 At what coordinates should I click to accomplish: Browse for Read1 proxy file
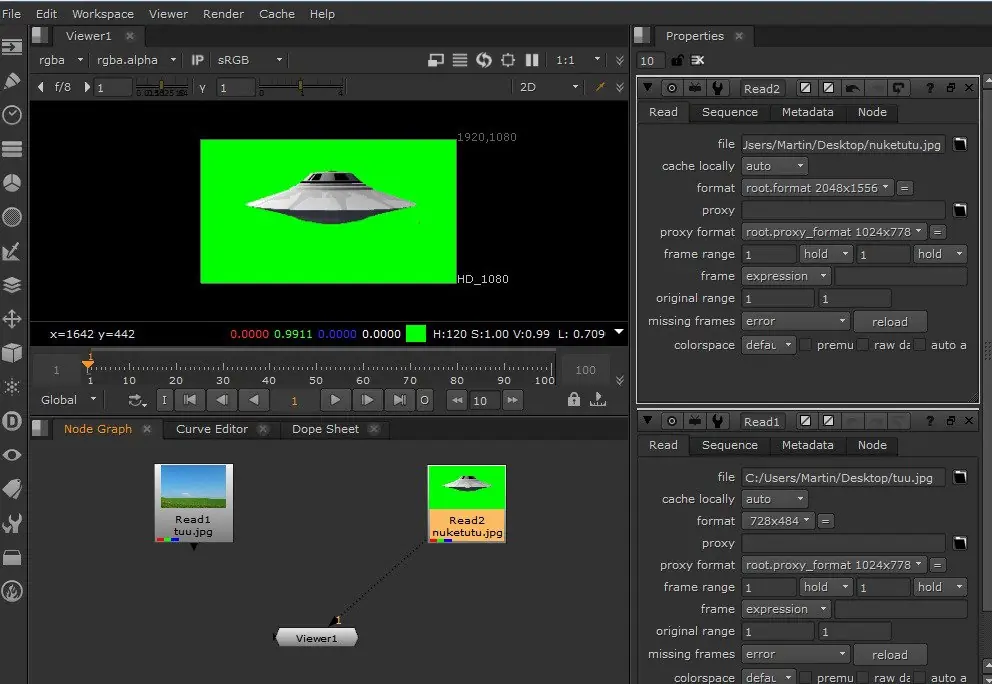point(960,544)
